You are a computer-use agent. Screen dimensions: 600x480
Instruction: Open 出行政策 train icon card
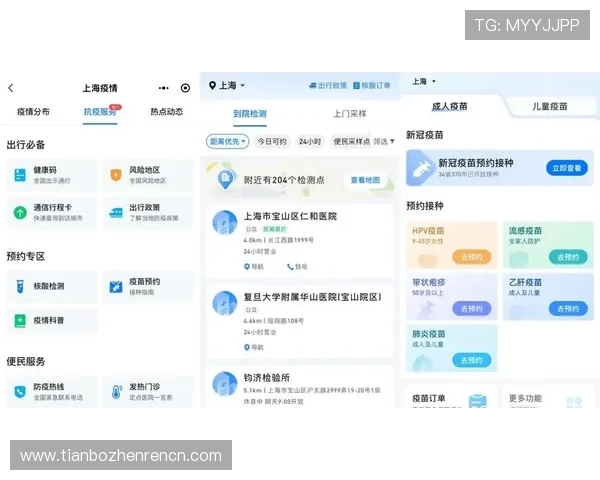[x=116, y=212]
